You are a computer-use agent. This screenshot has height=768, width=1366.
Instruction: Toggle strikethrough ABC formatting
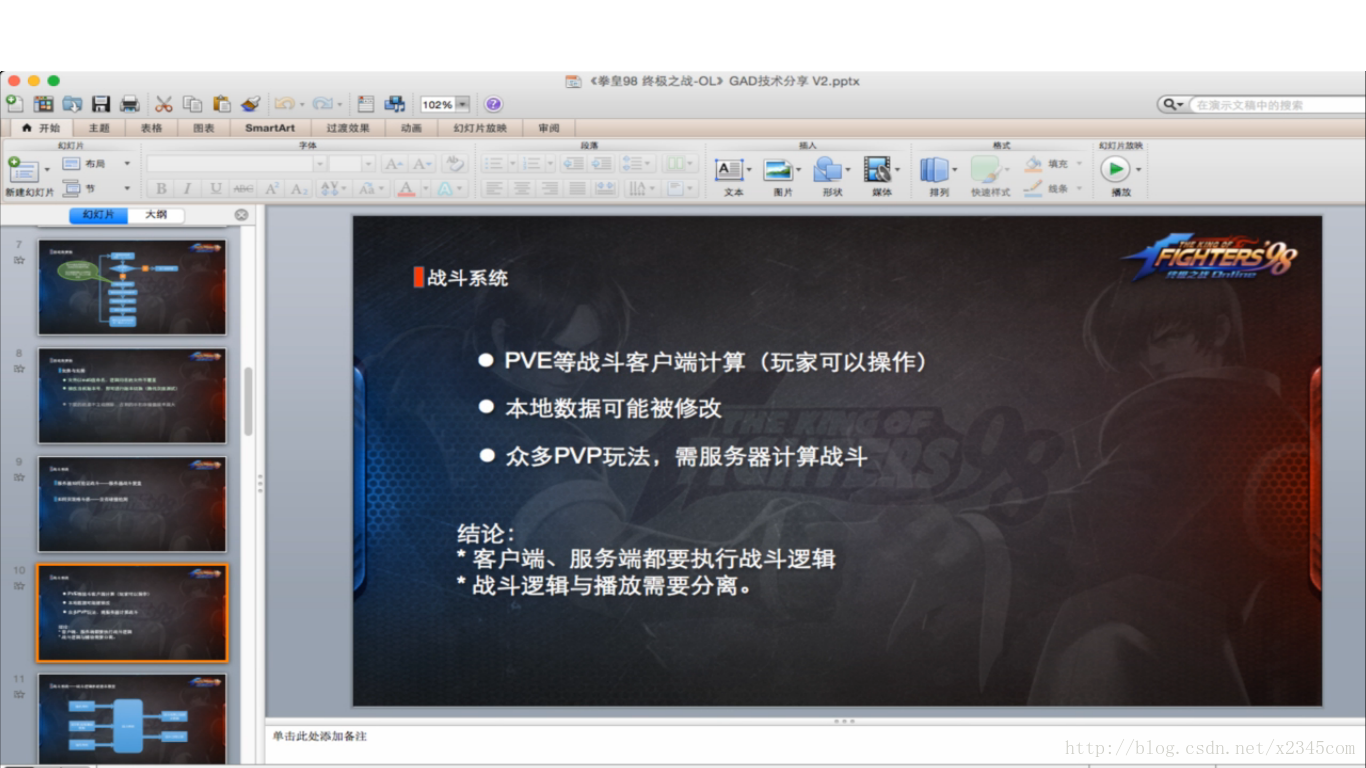[243, 188]
